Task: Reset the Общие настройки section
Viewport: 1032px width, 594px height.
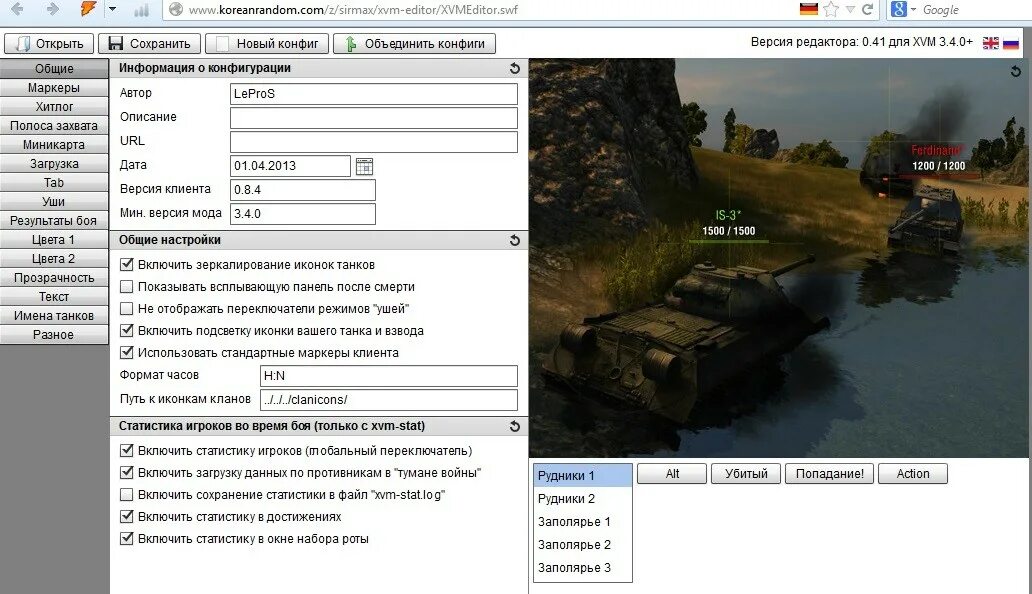Action: 515,241
